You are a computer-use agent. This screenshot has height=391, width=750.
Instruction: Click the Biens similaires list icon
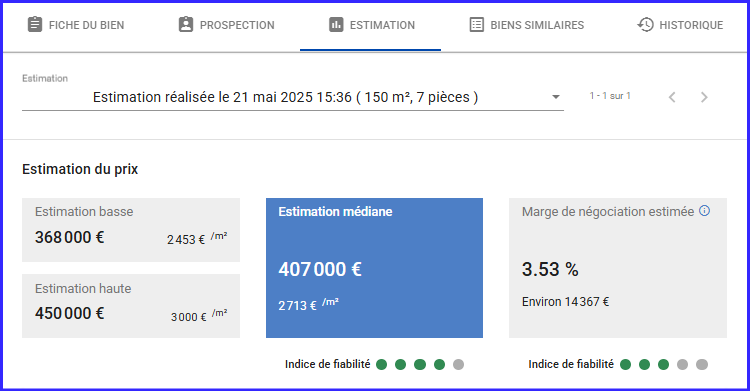tap(476, 24)
